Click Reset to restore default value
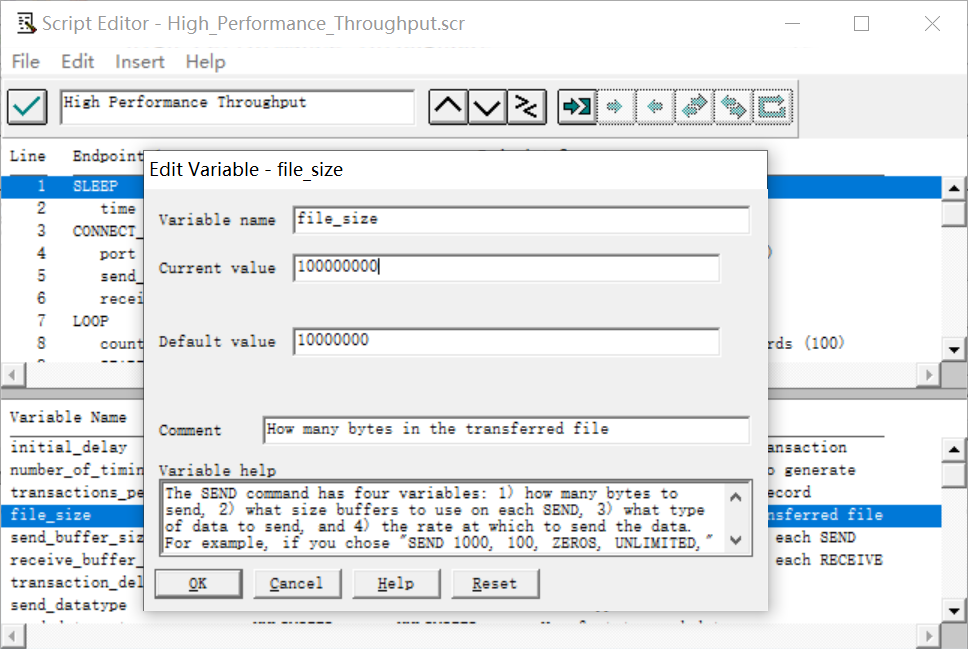This screenshot has height=649, width=968. pos(495,584)
